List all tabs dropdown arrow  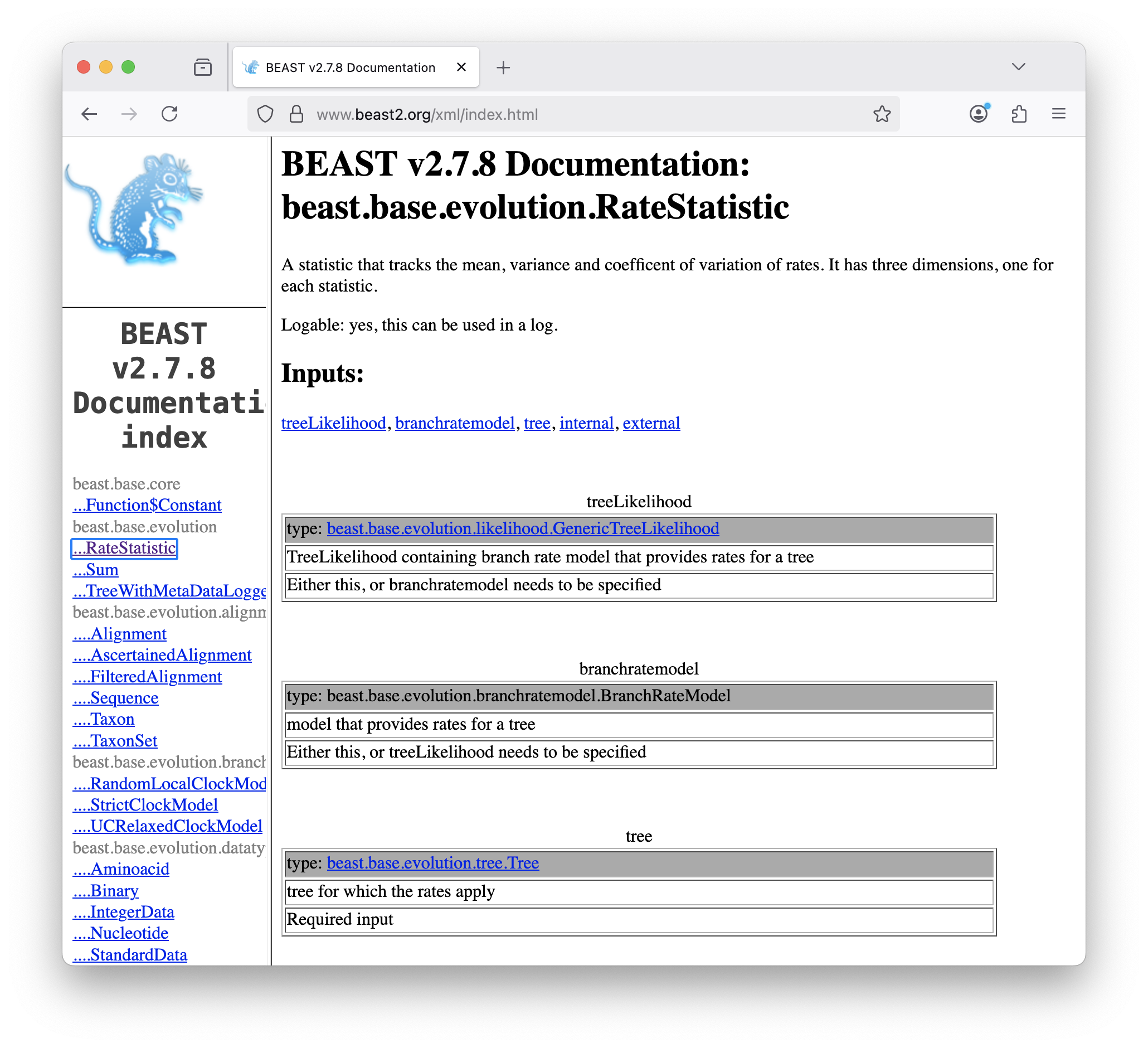click(1019, 67)
